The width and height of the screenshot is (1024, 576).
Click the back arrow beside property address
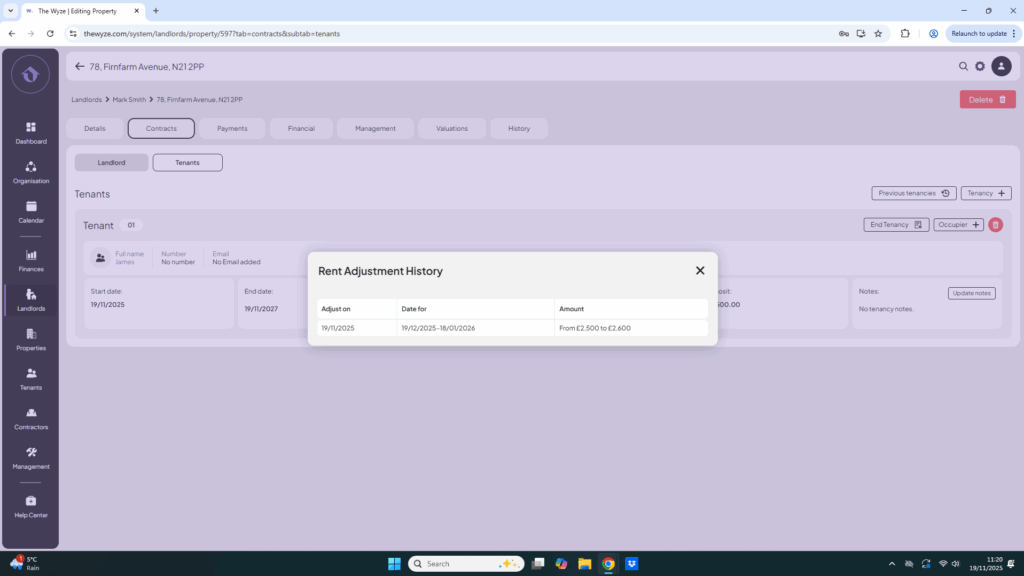click(80, 67)
